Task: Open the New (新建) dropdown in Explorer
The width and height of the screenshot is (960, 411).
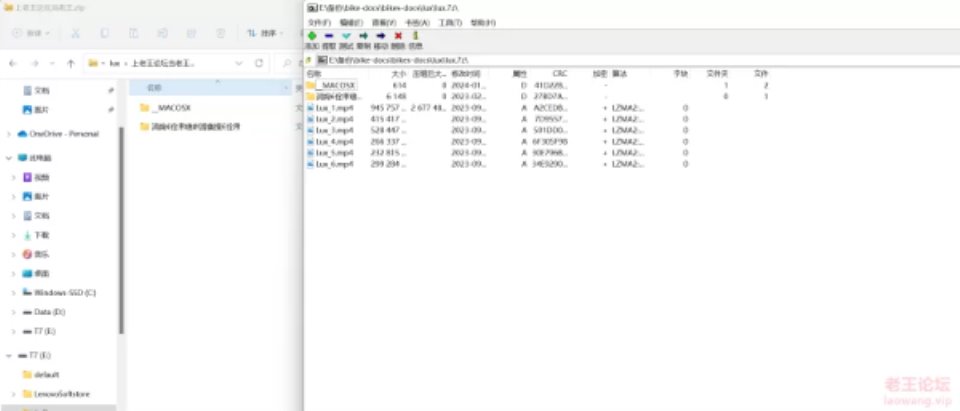Action: [x=31, y=33]
